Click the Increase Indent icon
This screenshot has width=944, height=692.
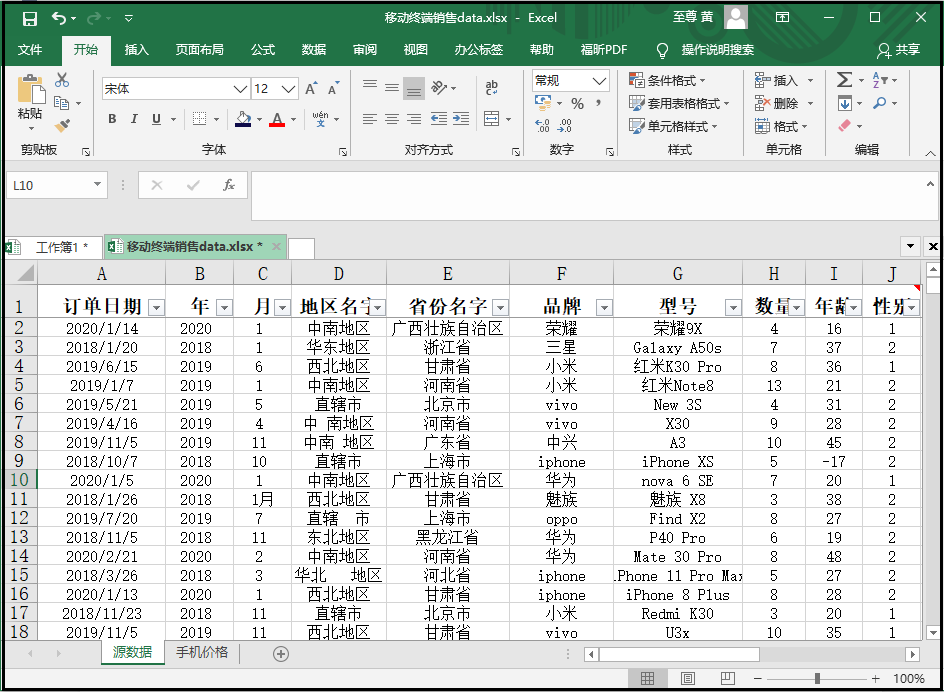pos(461,119)
